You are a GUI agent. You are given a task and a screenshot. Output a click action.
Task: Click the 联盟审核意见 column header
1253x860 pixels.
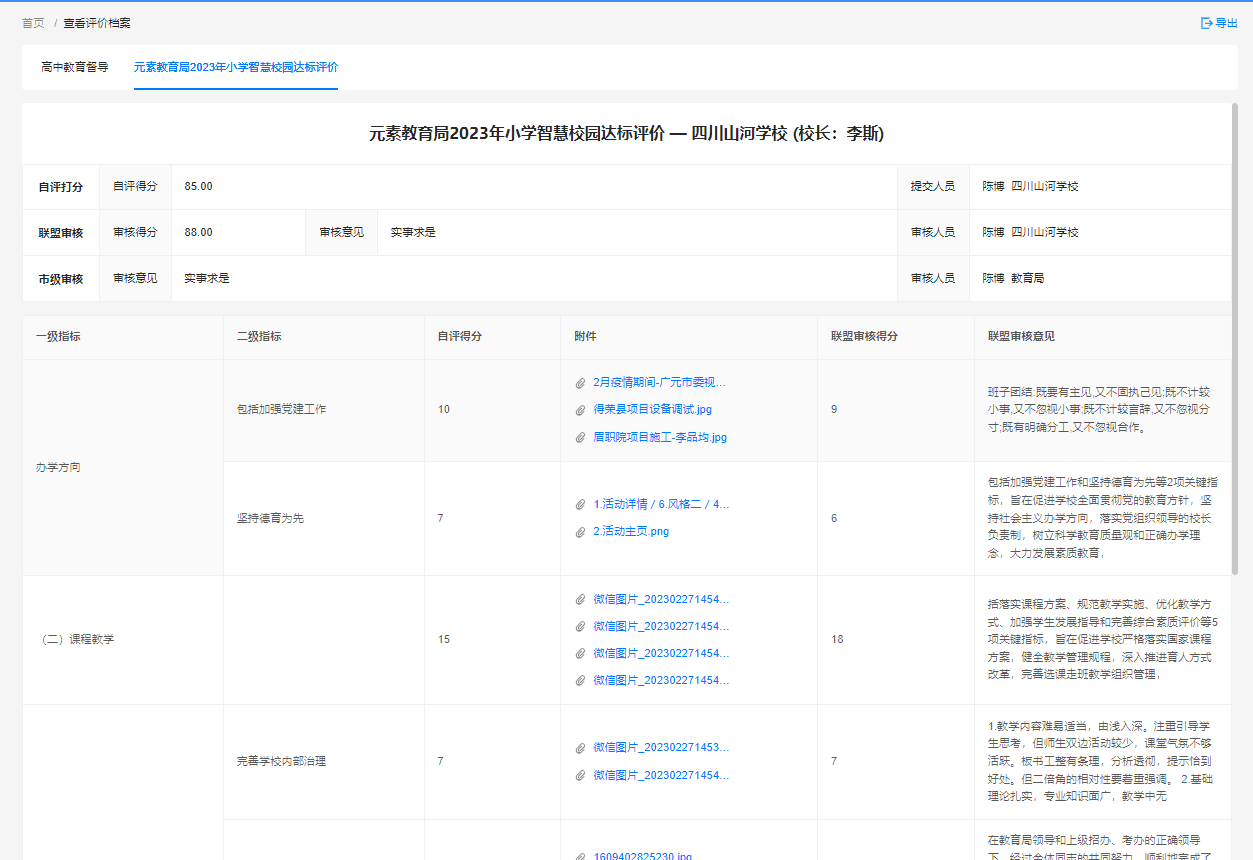(x=1020, y=337)
